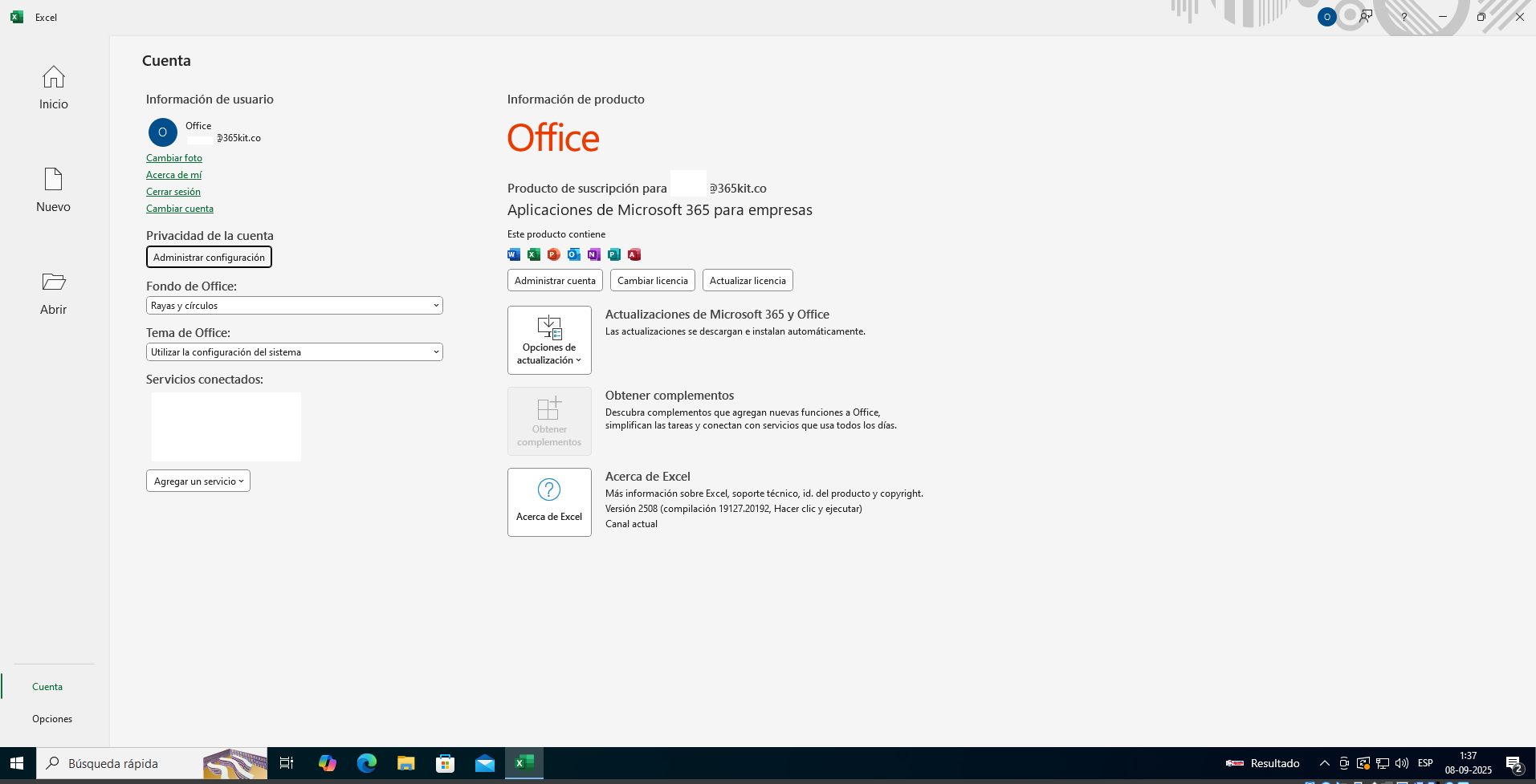Open the Inicio home page

click(x=54, y=87)
